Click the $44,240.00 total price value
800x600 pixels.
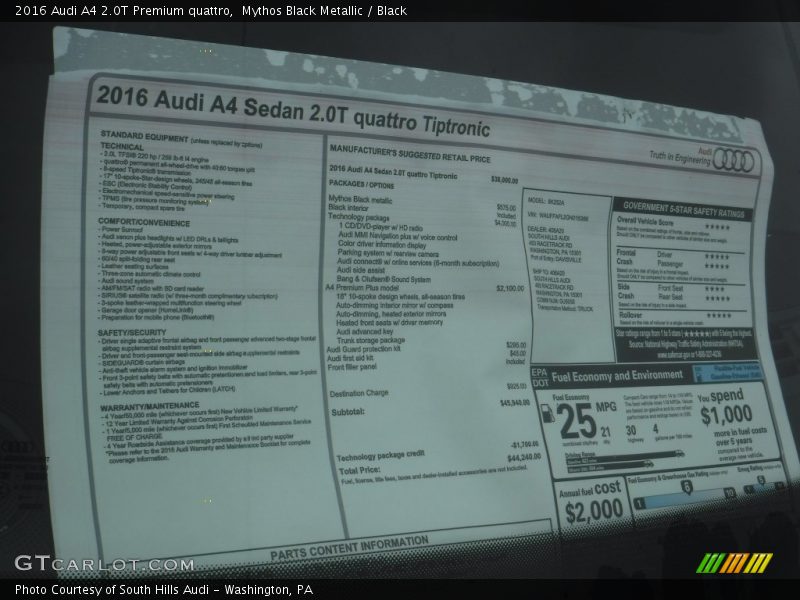(524, 457)
